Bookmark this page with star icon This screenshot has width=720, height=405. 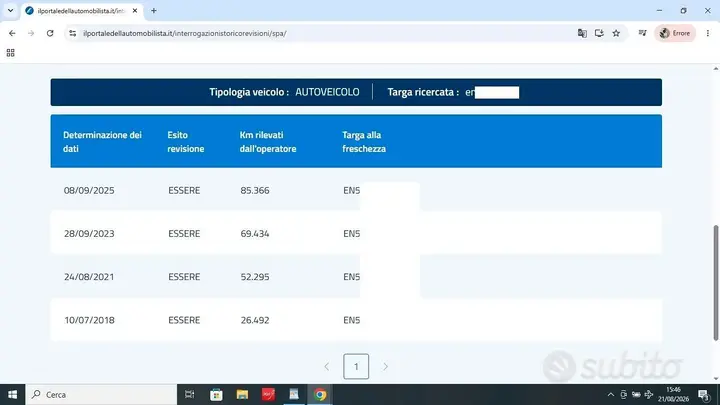coord(616,33)
